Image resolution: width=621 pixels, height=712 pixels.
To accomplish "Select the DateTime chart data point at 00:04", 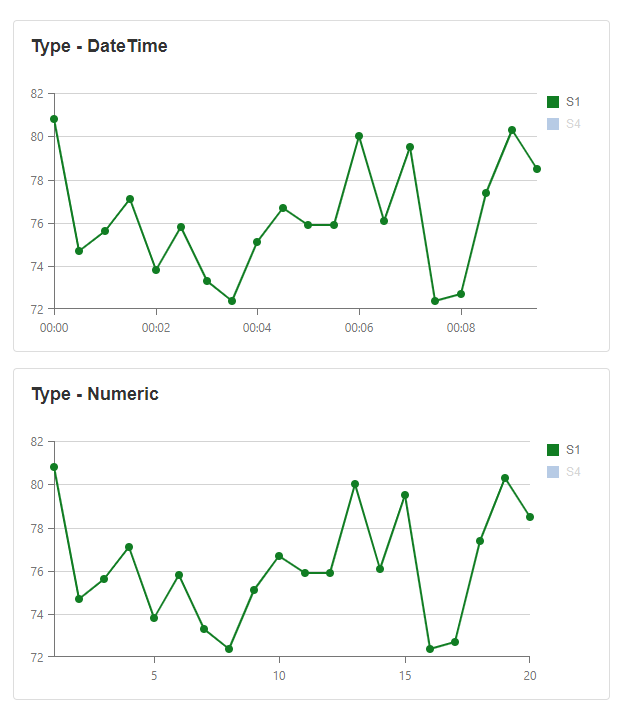I will point(257,242).
